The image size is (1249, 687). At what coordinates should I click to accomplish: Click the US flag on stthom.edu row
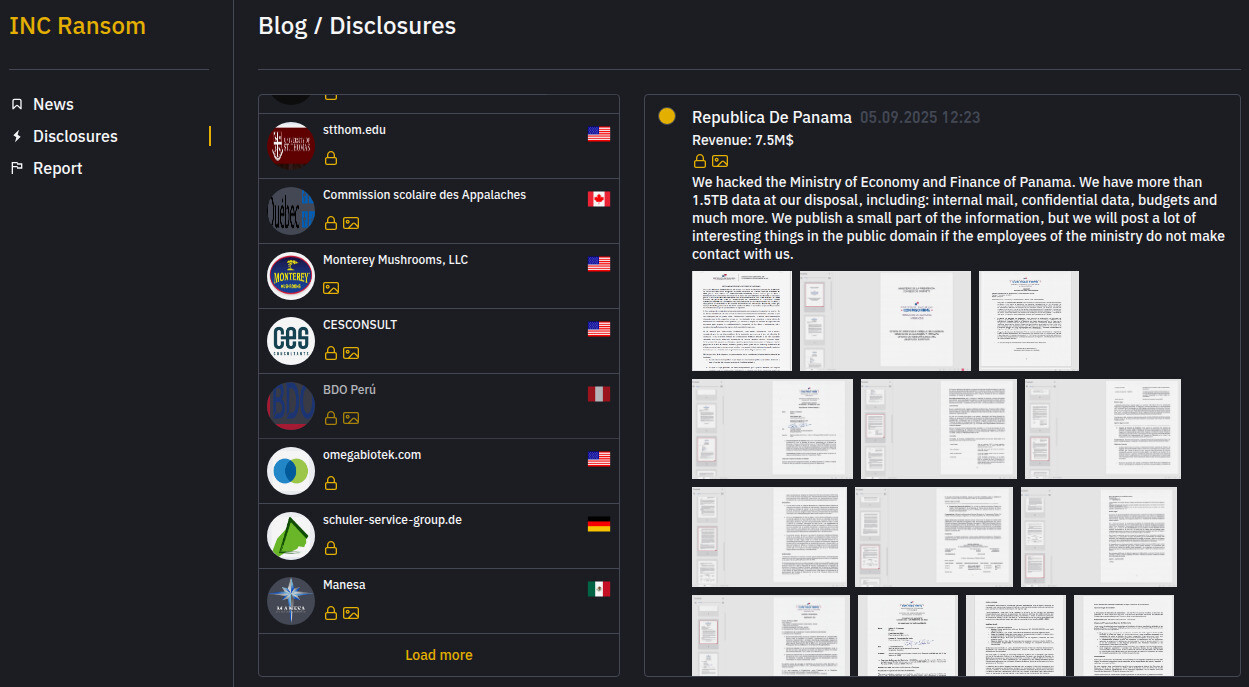pos(599,134)
